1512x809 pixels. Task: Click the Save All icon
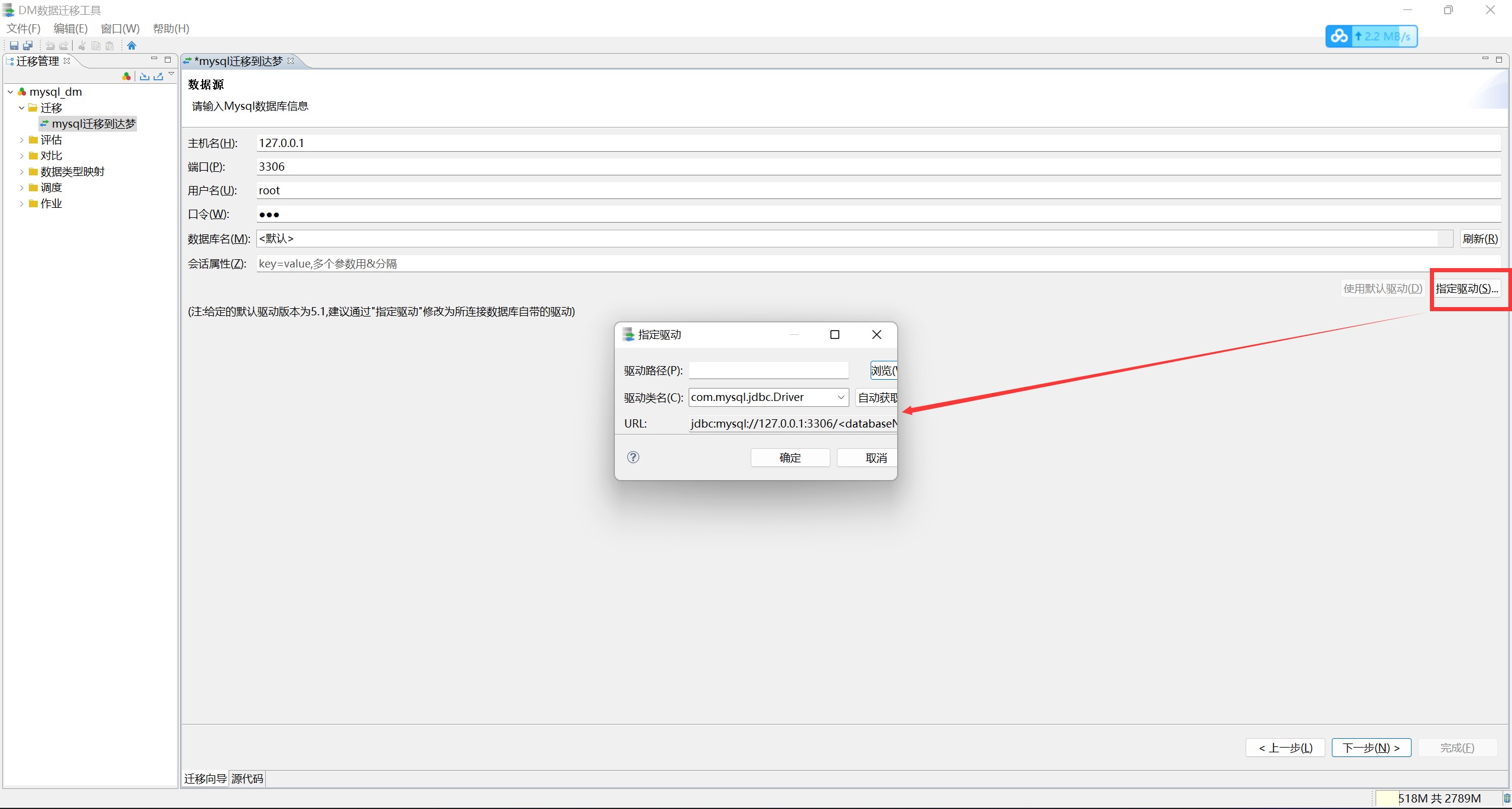(28, 45)
